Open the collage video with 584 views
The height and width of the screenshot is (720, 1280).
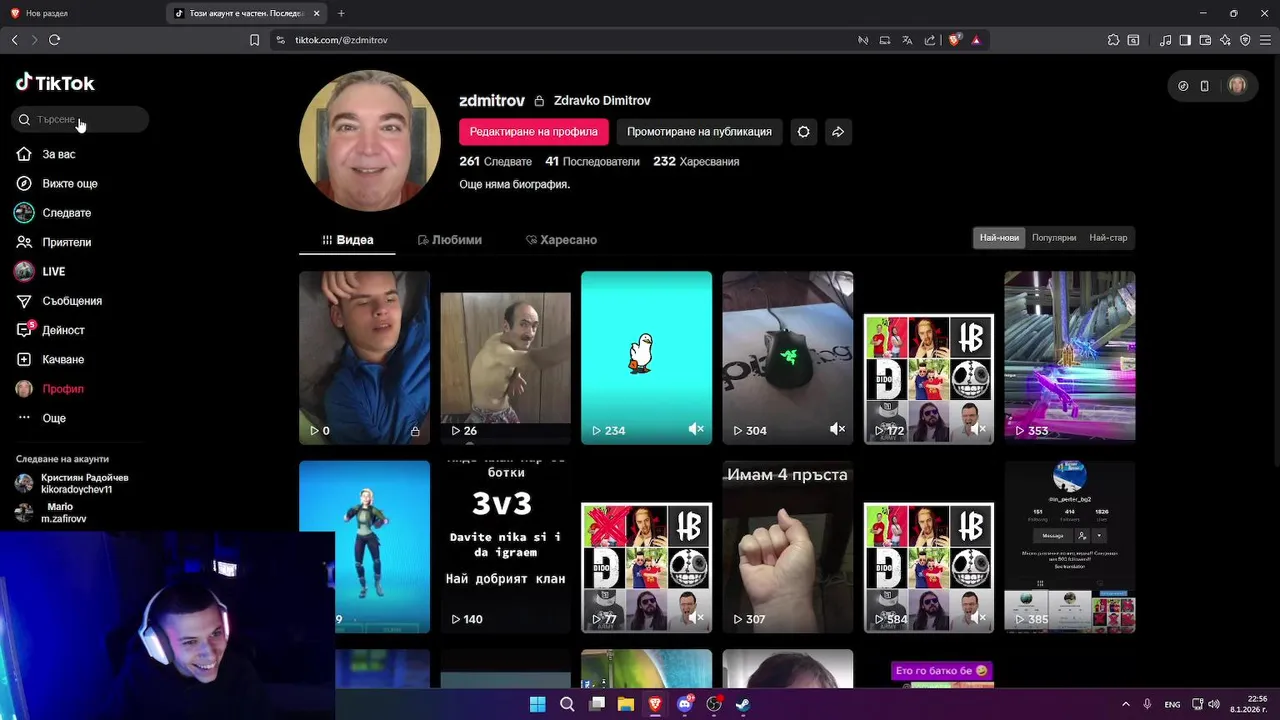point(929,547)
